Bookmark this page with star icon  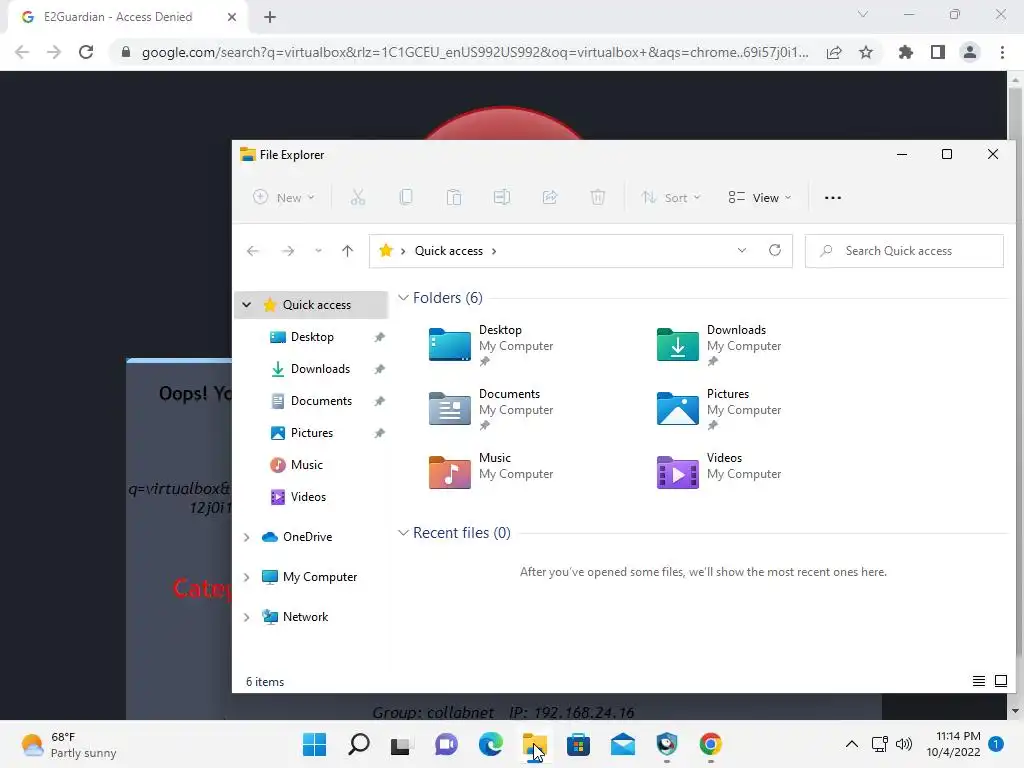(x=866, y=52)
